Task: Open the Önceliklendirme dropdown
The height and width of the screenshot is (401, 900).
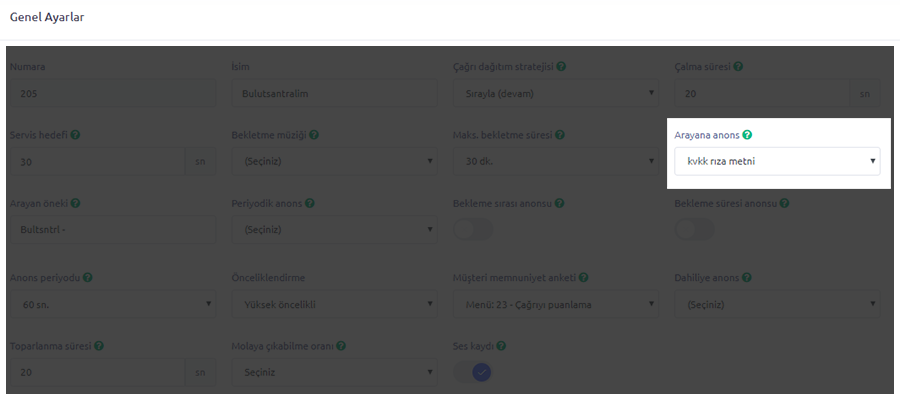Action: tap(333, 304)
